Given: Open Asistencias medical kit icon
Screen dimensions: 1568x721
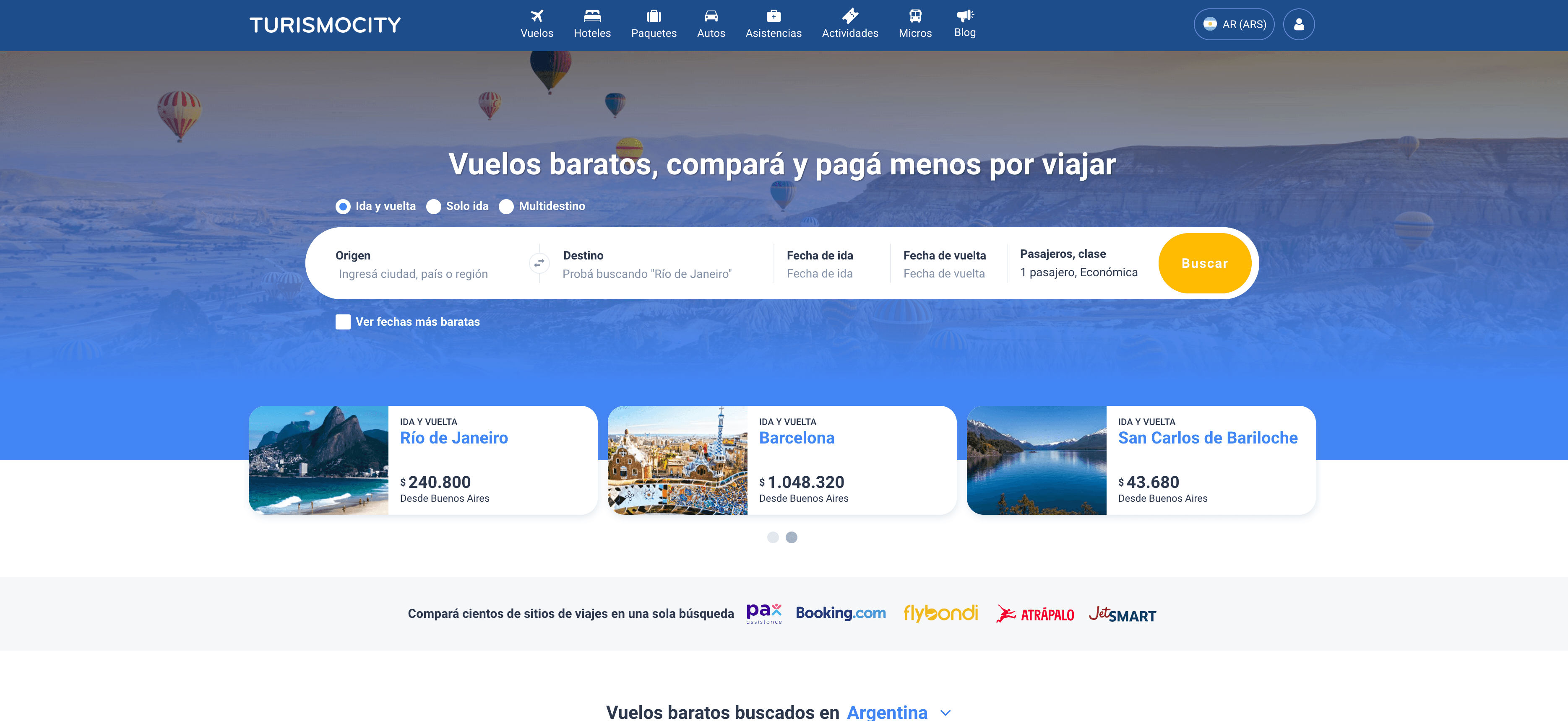Looking at the screenshot, I should click(773, 16).
